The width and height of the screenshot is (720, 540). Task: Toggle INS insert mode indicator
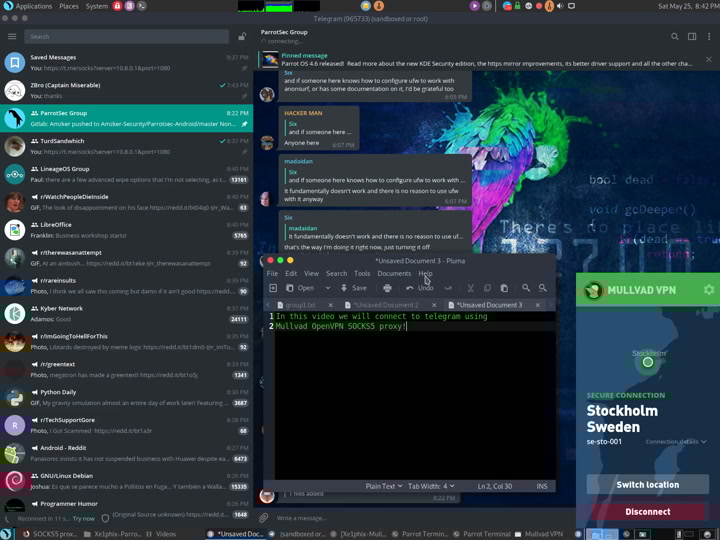[x=542, y=486]
